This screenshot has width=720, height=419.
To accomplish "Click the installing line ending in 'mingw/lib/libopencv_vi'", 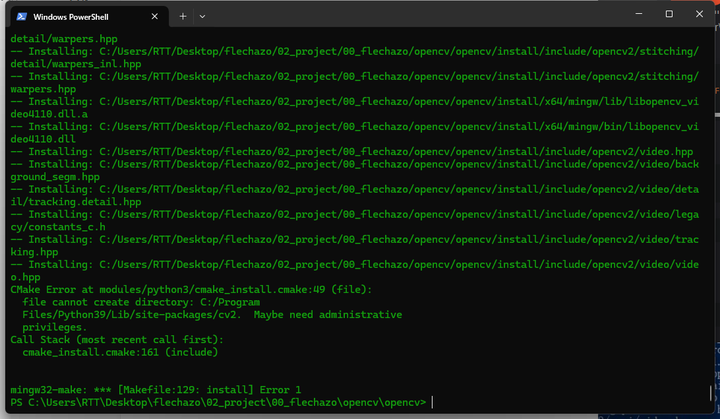I will point(354,102).
